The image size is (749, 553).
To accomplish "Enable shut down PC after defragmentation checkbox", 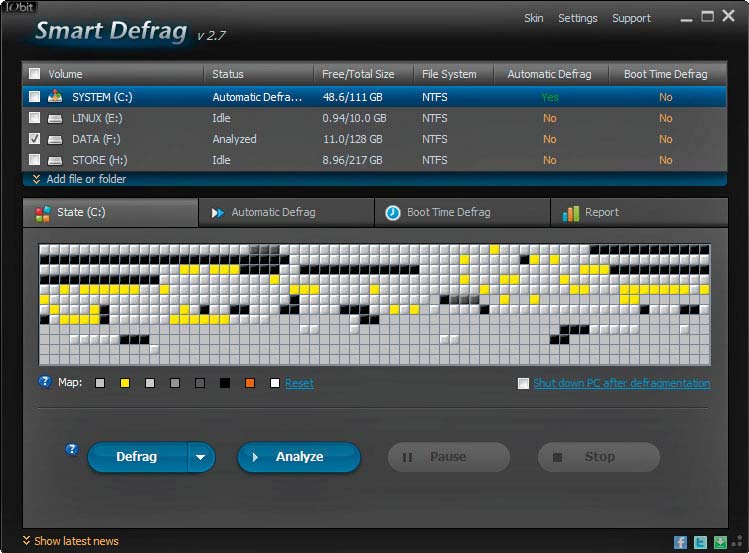I will [524, 383].
